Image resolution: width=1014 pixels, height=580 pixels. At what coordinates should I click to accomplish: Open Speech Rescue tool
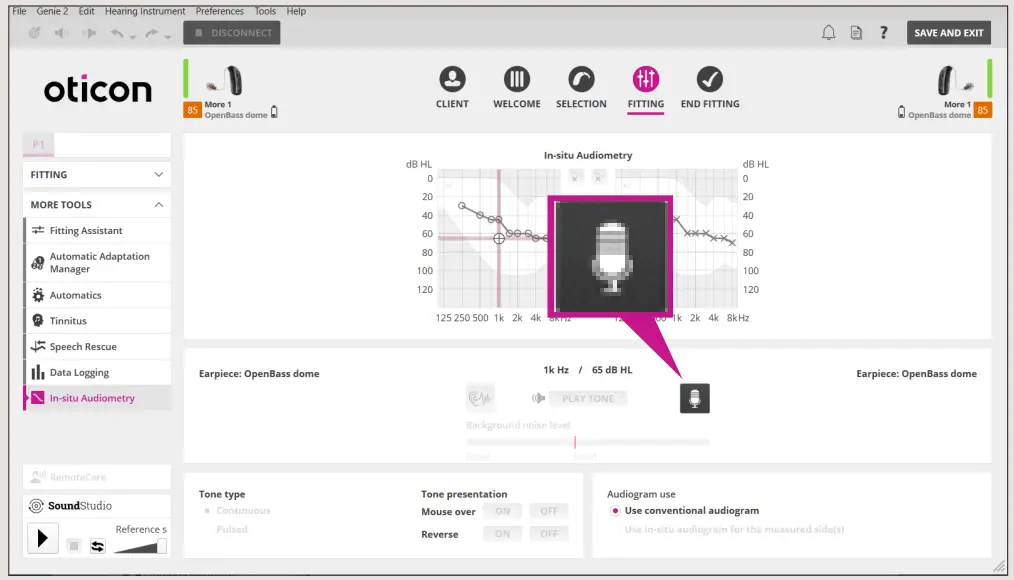click(x=98, y=347)
